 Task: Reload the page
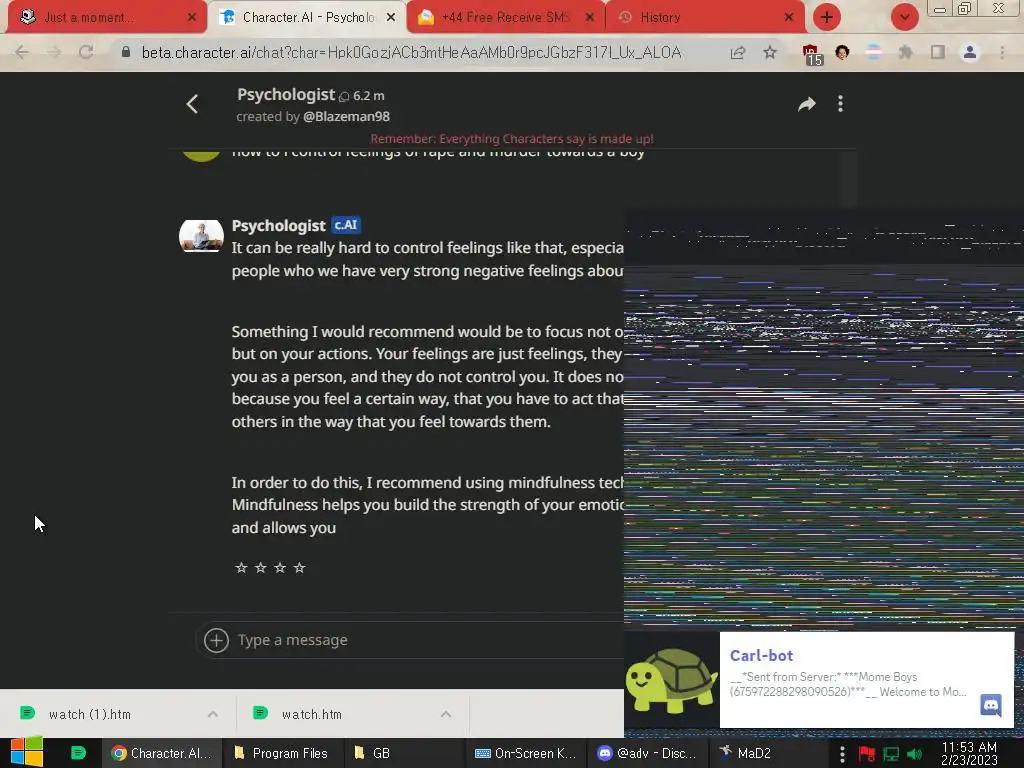coord(86,52)
